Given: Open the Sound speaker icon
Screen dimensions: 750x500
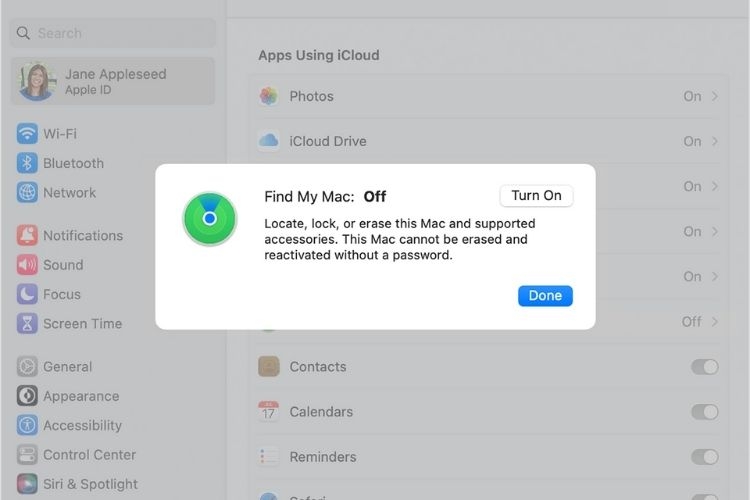Looking at the screenshot, I should tap(27, 265).
